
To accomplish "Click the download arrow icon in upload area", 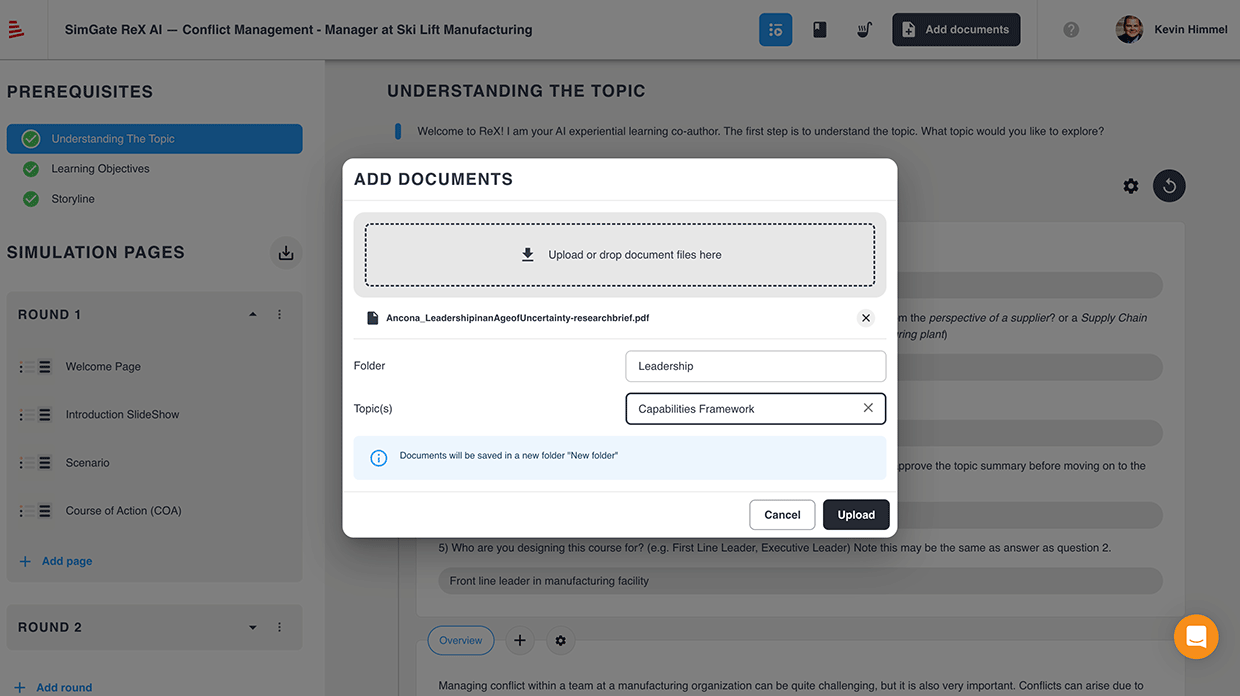I will tap(528, 255).
